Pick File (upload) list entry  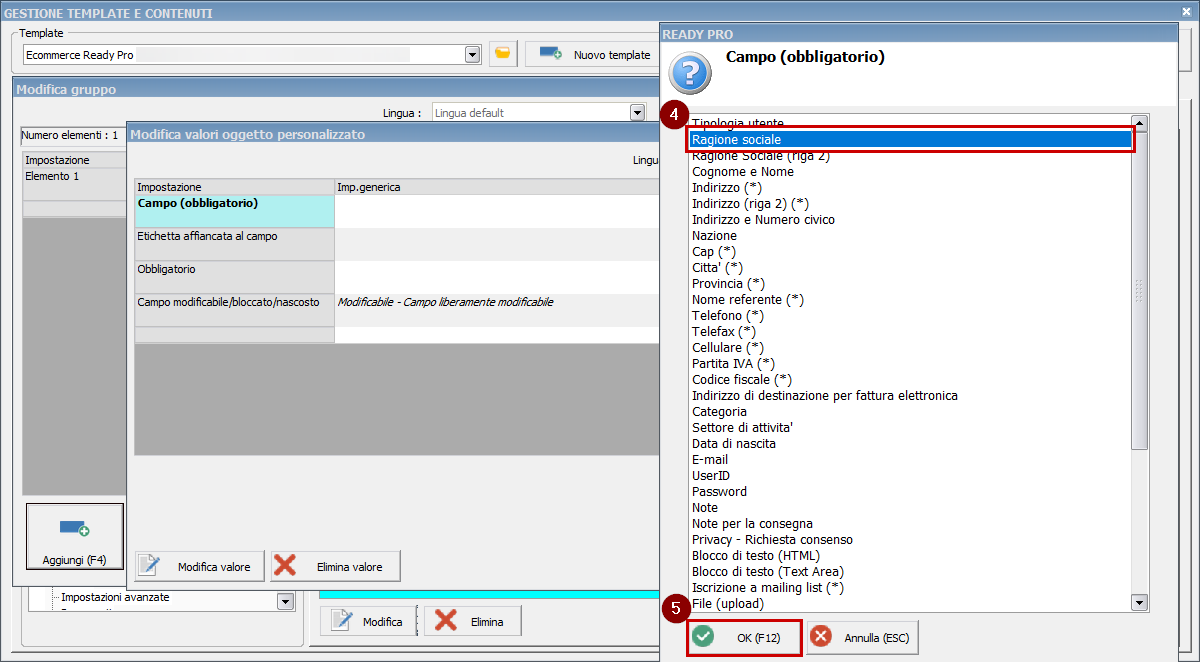[727, 604]
